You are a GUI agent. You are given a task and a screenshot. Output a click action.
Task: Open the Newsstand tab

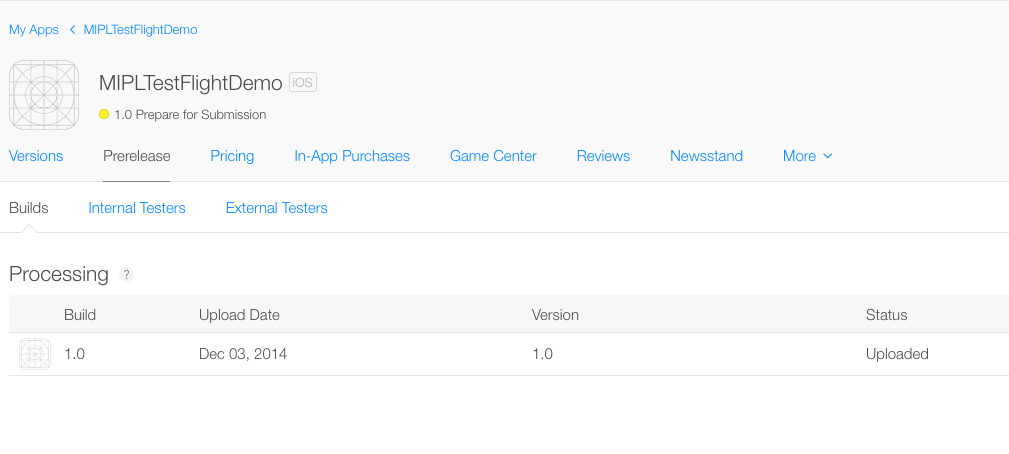[707, 156]
